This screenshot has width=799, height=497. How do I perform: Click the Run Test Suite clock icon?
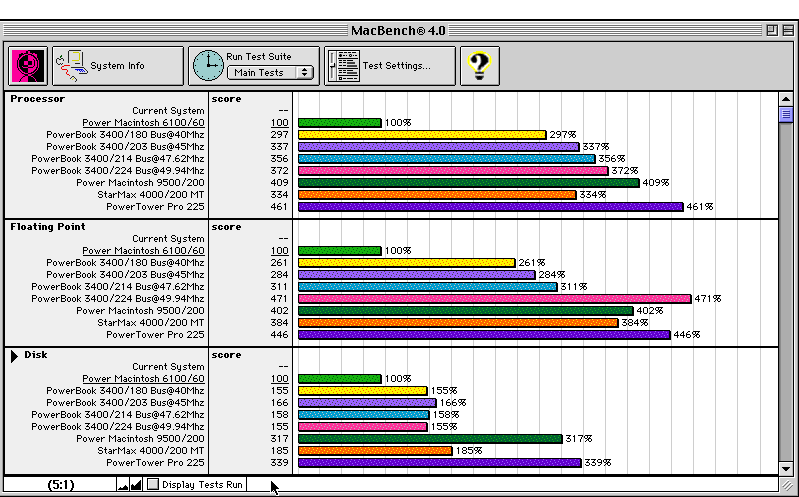[x=208, y=66]
